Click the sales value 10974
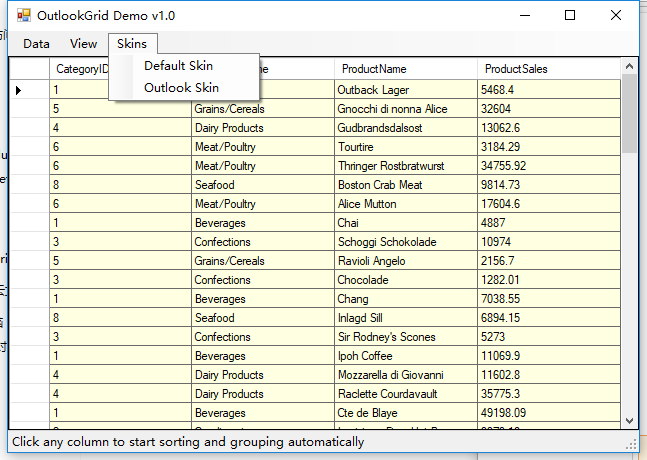The height and width of the screenshot is (460, 647). pyautogui.click(x=549, y=241)
